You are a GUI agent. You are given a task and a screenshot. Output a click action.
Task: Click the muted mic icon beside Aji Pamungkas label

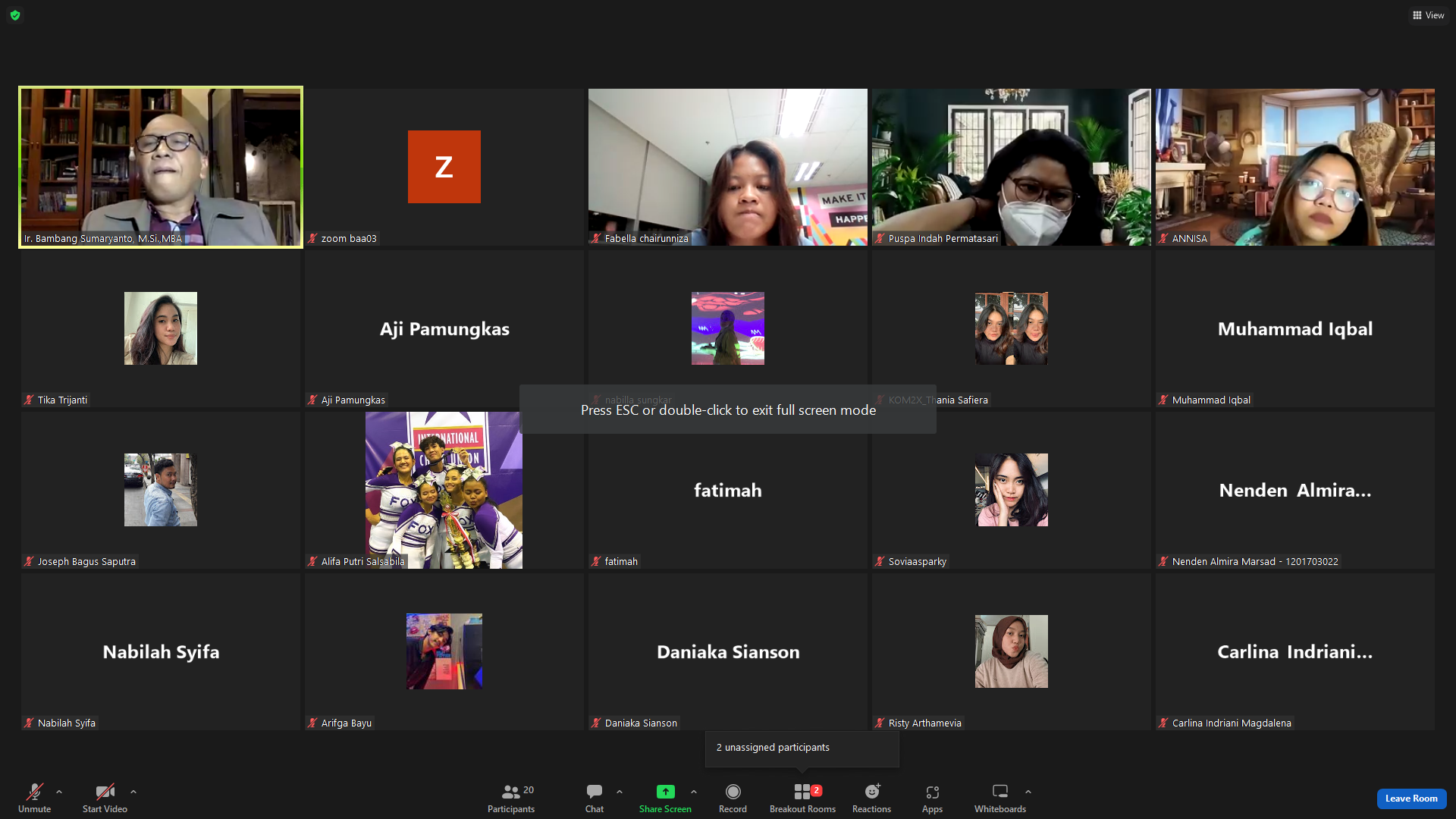point(312,400)
